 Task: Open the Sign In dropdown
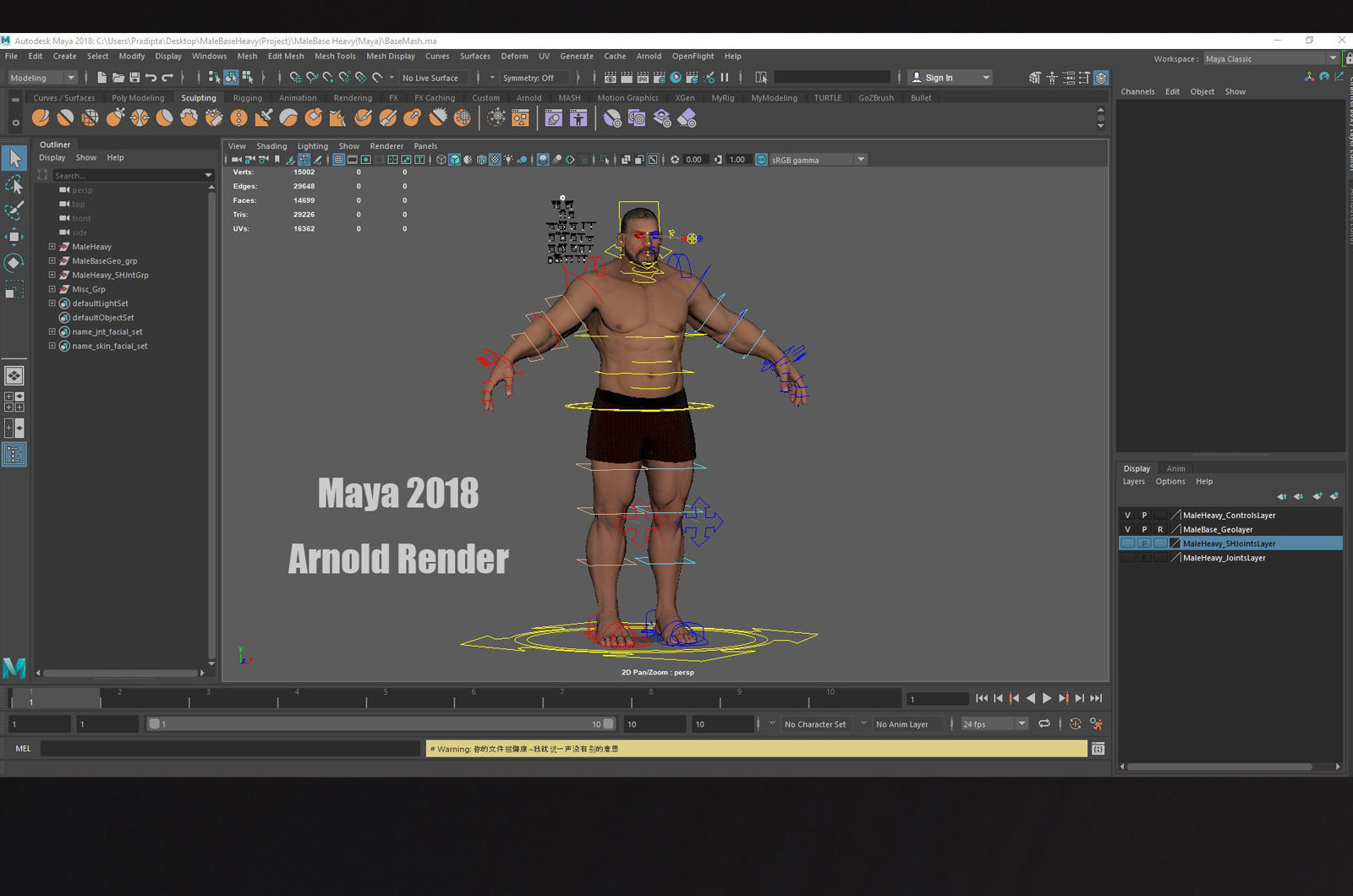click(x=950, y=78)
